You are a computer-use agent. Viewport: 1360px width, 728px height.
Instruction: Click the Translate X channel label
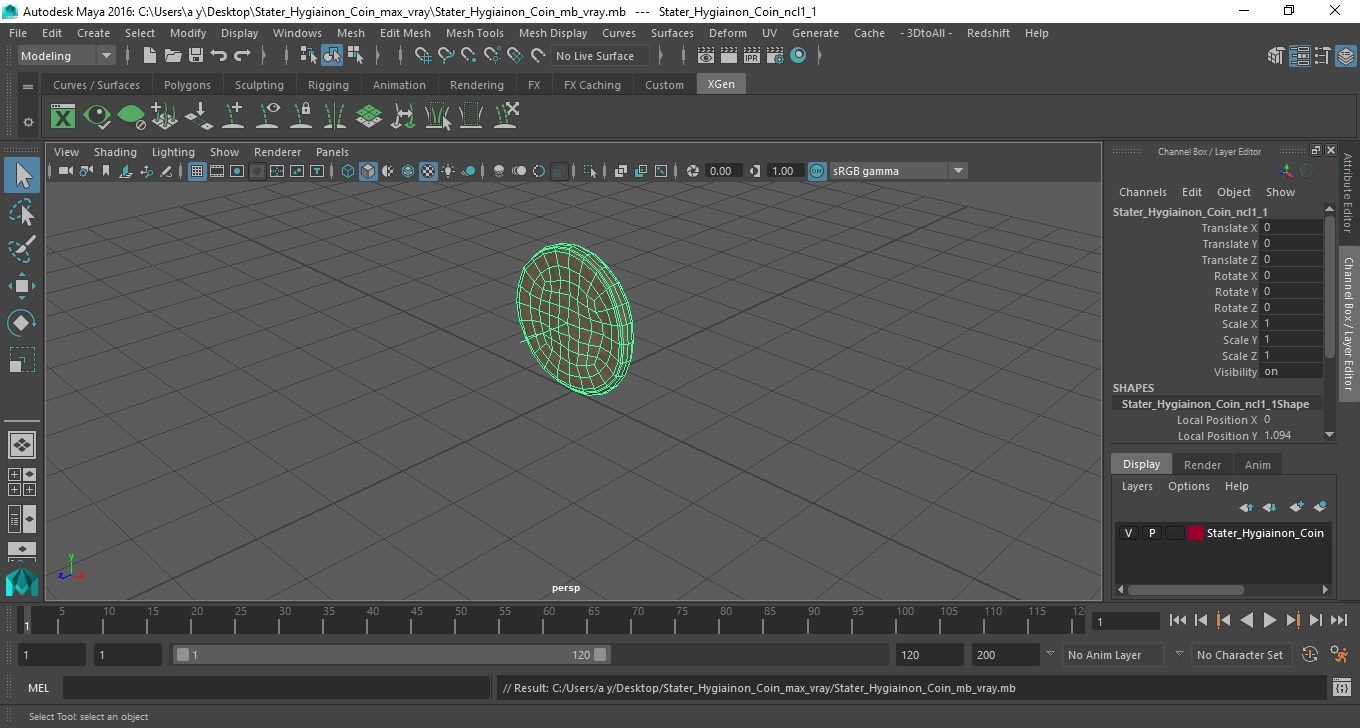(x=1229, y=228)
